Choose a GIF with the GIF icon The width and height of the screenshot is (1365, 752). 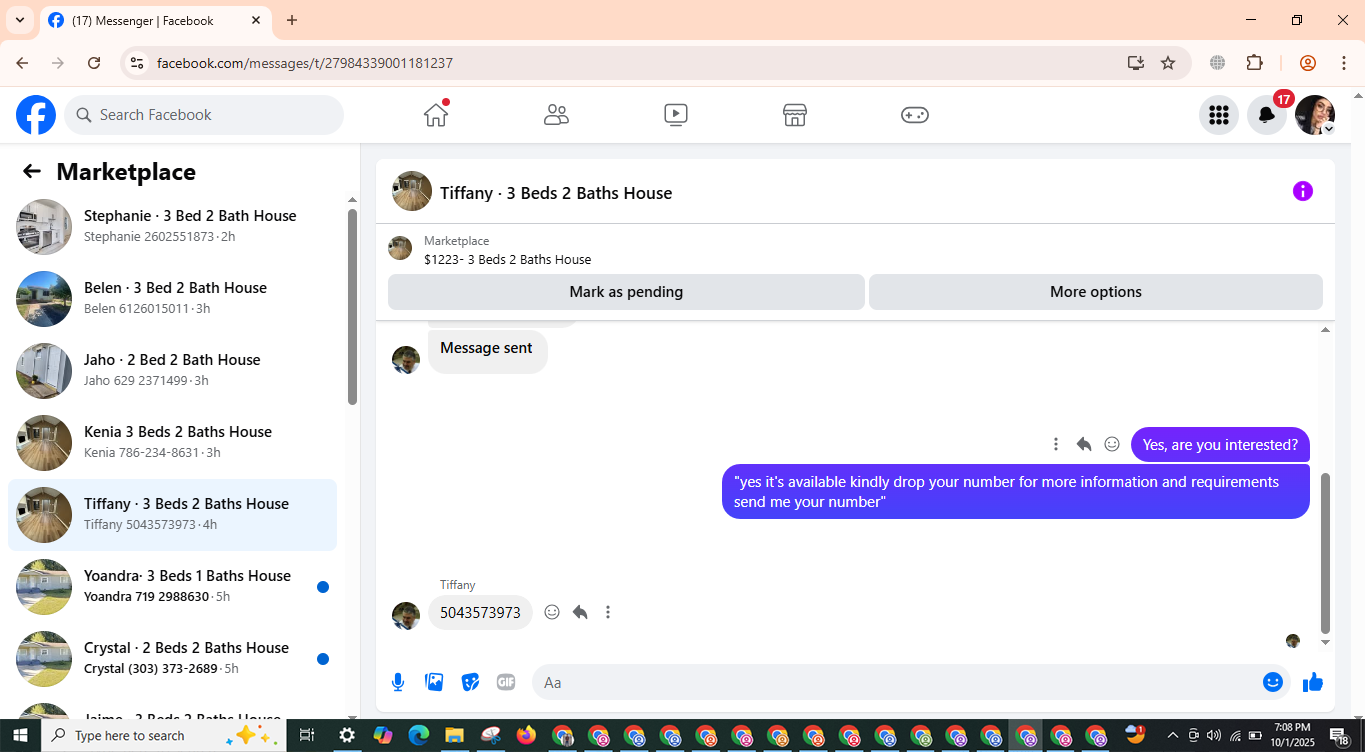(506, 682)
